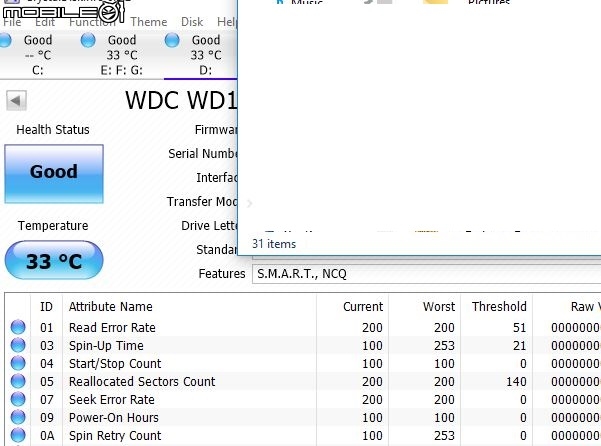Viewport: 601px width, 446px height.
Task: Select the Read Error Rate attribute name
Action: tap(112, 328)
